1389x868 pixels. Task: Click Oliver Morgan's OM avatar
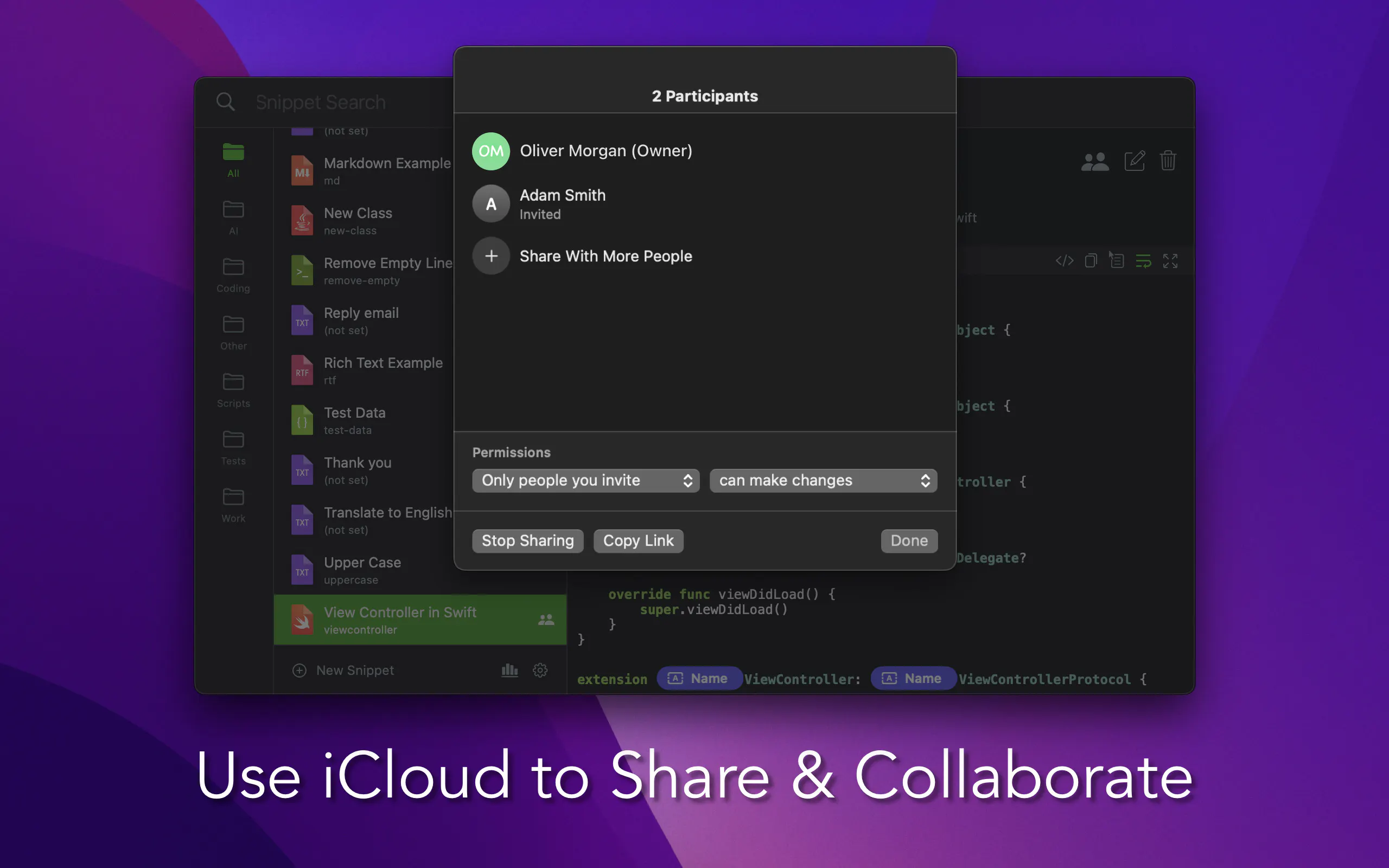point(492,151)
